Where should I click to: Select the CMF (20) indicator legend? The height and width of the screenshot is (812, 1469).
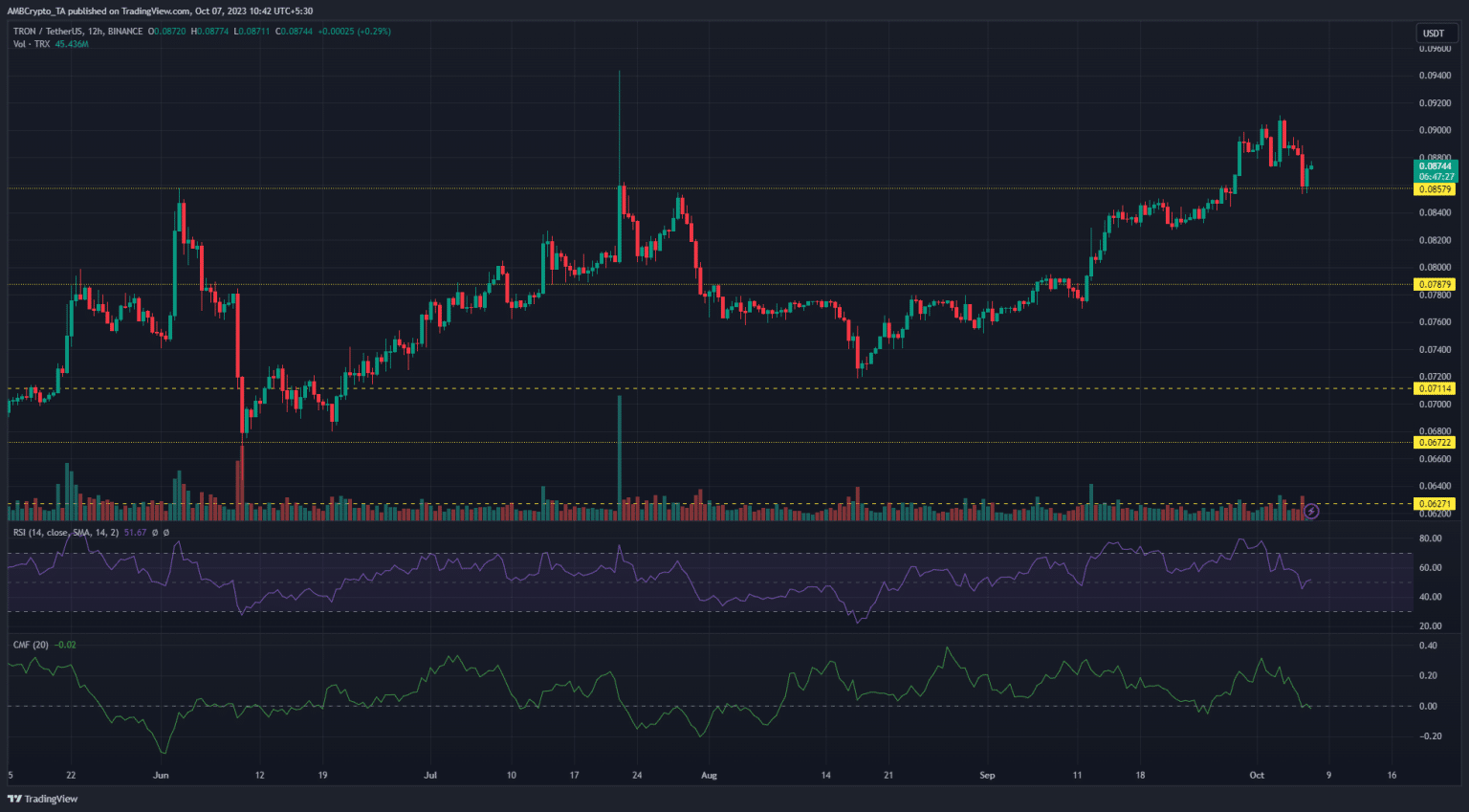click(x=31, y=645)
